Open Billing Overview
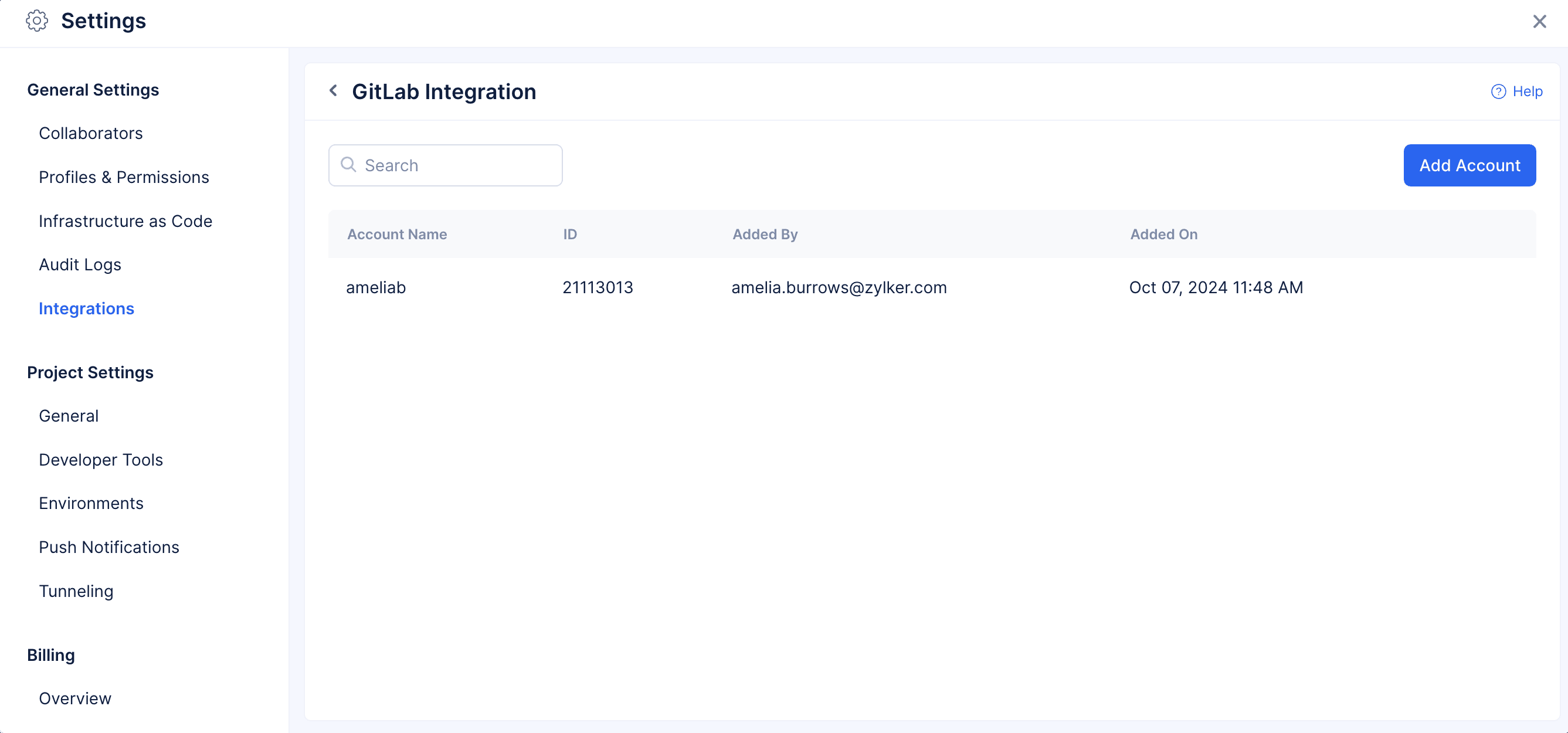 (x=76, y=698)
